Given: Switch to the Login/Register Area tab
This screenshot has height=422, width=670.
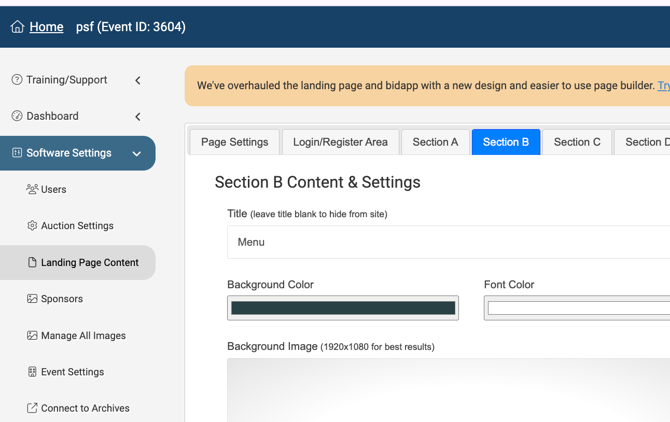Looking at the screenshot, I should (341, 142).
